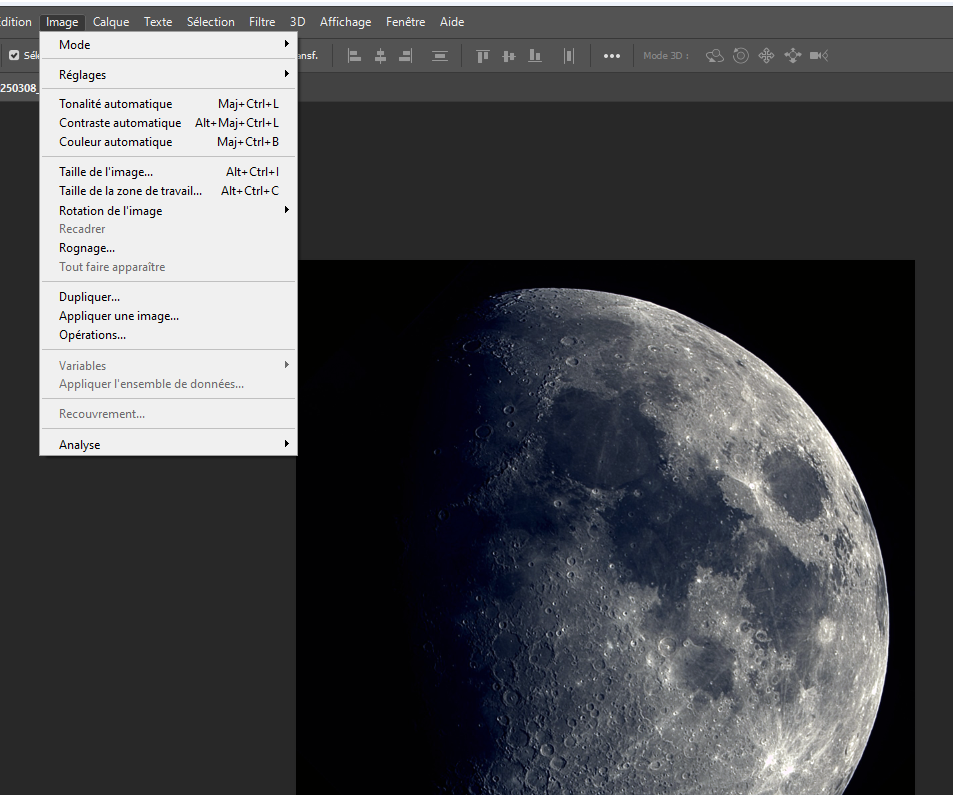Viewport: 953px width, 795px height.
Task: Open the Image menu
Action: 62,22
